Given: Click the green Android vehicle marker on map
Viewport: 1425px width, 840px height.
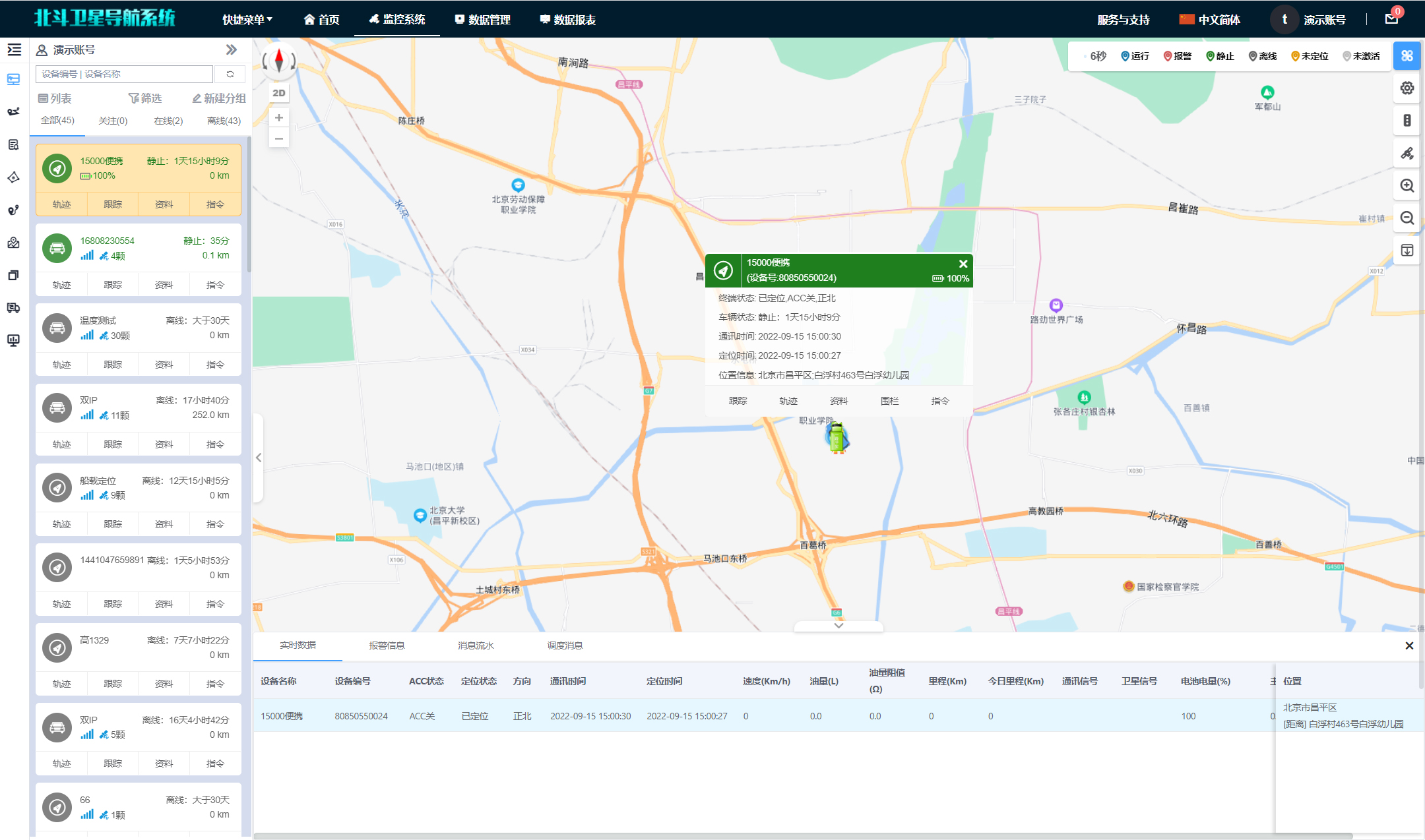Looking at the screenshot, I should (x=837, y=437).
